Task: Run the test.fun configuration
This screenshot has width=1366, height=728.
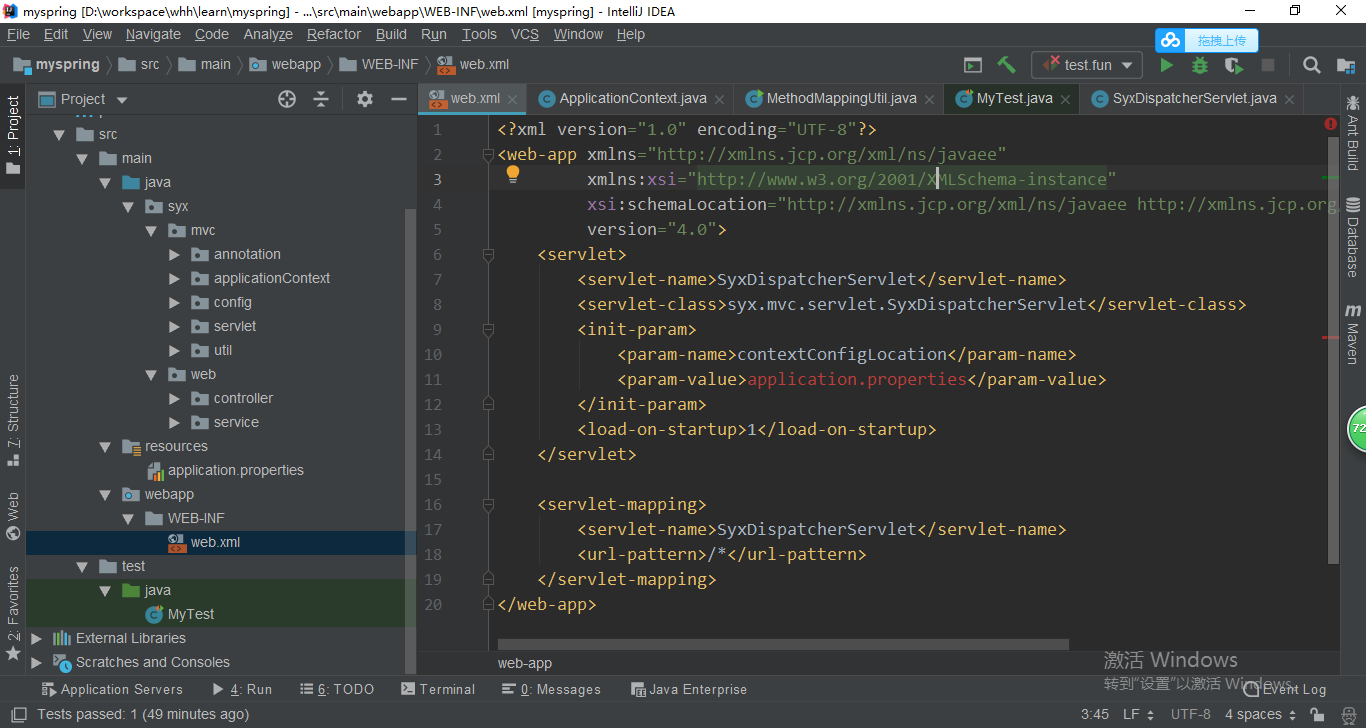Action: point(1166,65)
